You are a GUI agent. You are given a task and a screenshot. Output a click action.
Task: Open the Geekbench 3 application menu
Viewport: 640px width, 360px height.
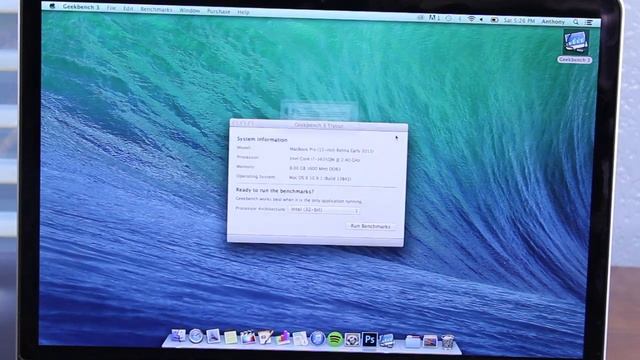click(81, 7)
